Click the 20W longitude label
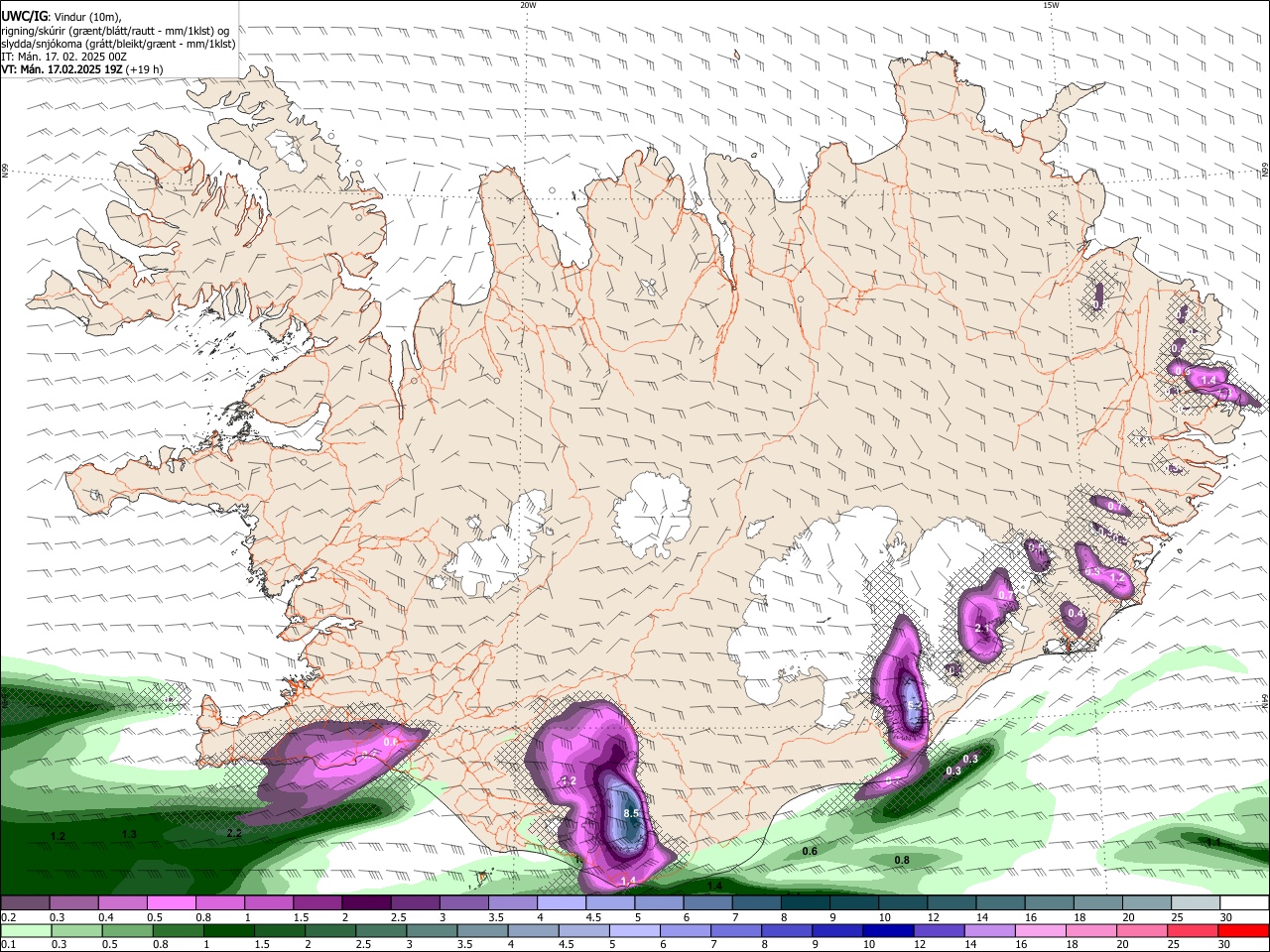The width and height of the screenshot is (1270, 952). point(528,5)
